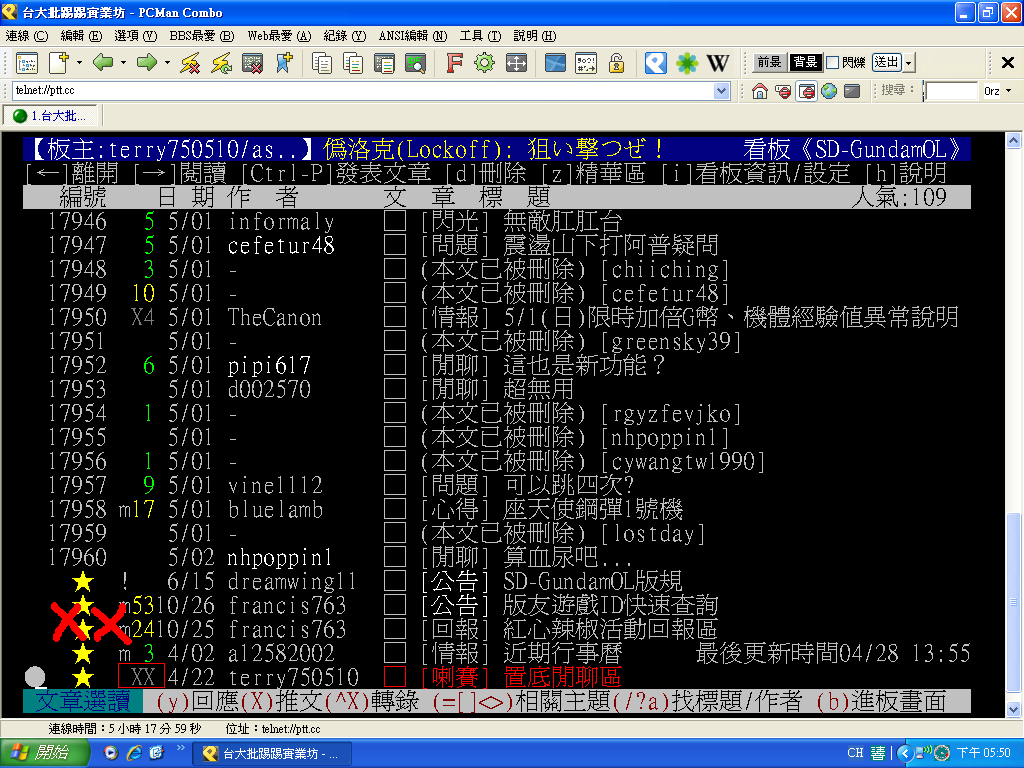Click the paste from clipboard icon
Image resolution: width=1024 pixels, height=768 pixels.
[x=384, y=63]
